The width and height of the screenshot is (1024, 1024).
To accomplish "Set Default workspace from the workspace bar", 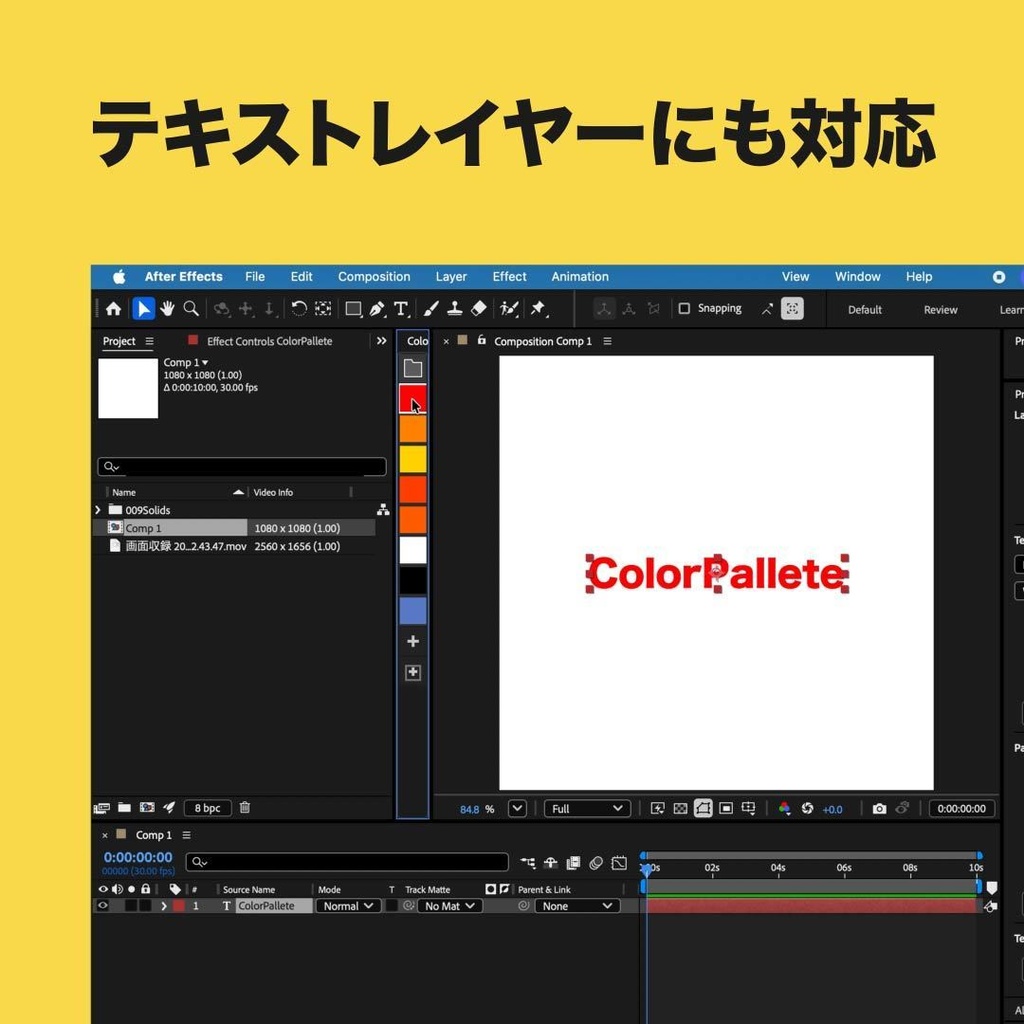I will pos(864,310).
